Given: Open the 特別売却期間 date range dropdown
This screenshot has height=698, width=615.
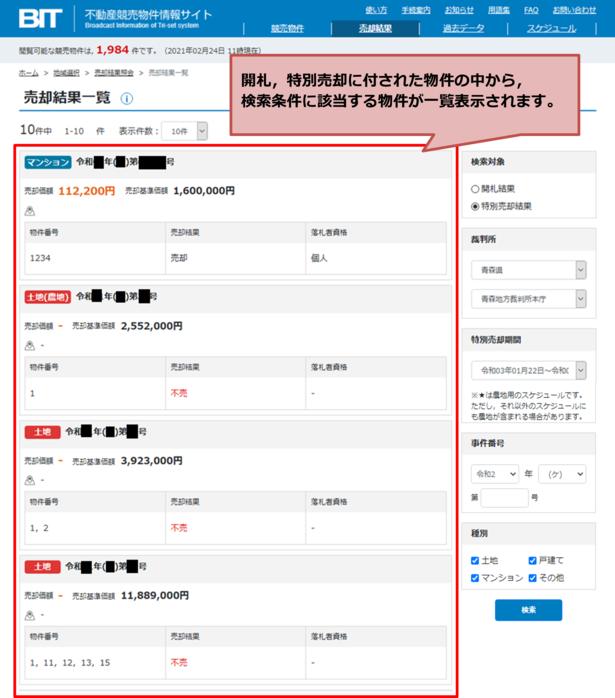Looking at the screenshot, I should [528, 370].
